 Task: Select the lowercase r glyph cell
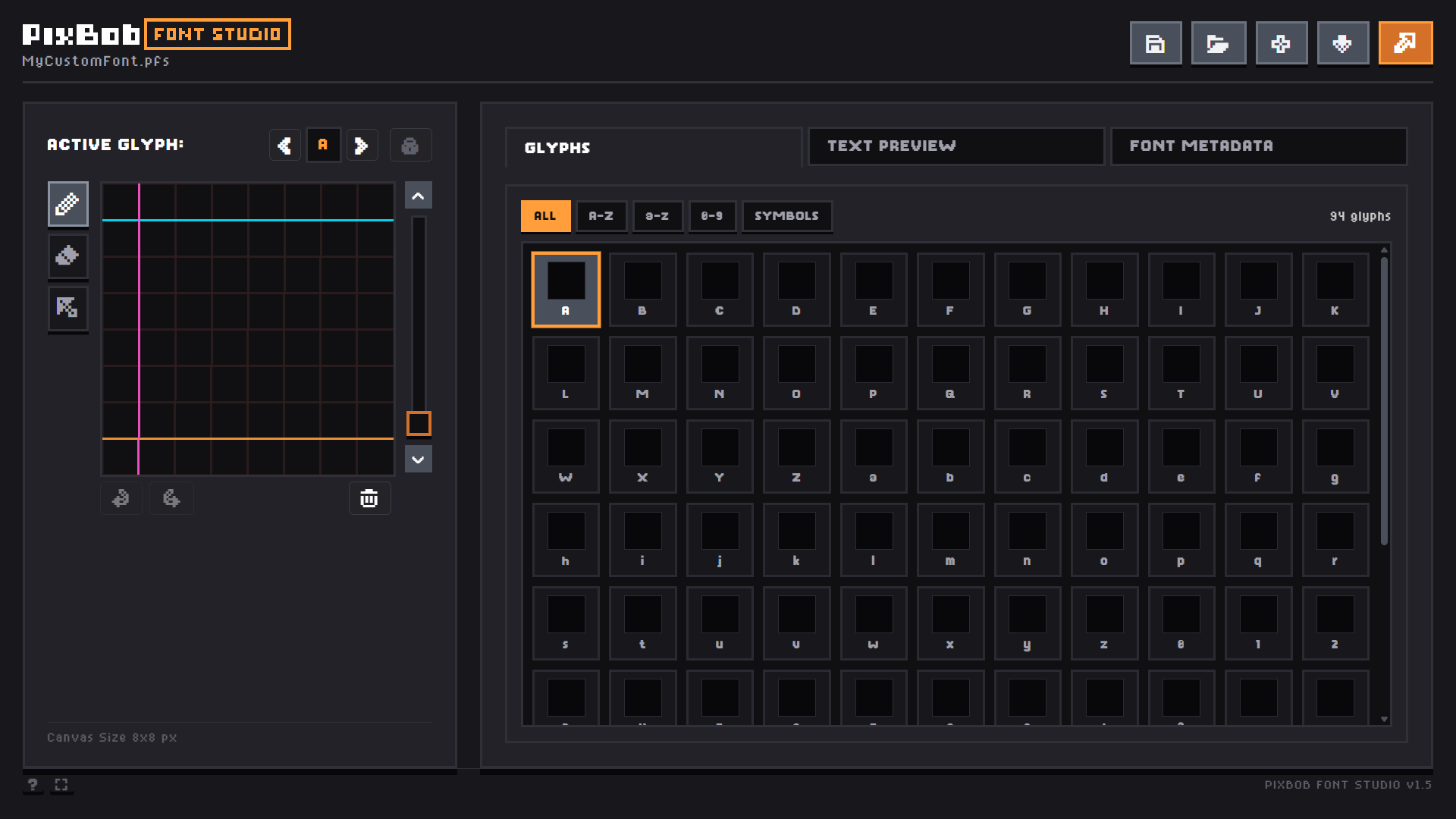coord(1335,540)
